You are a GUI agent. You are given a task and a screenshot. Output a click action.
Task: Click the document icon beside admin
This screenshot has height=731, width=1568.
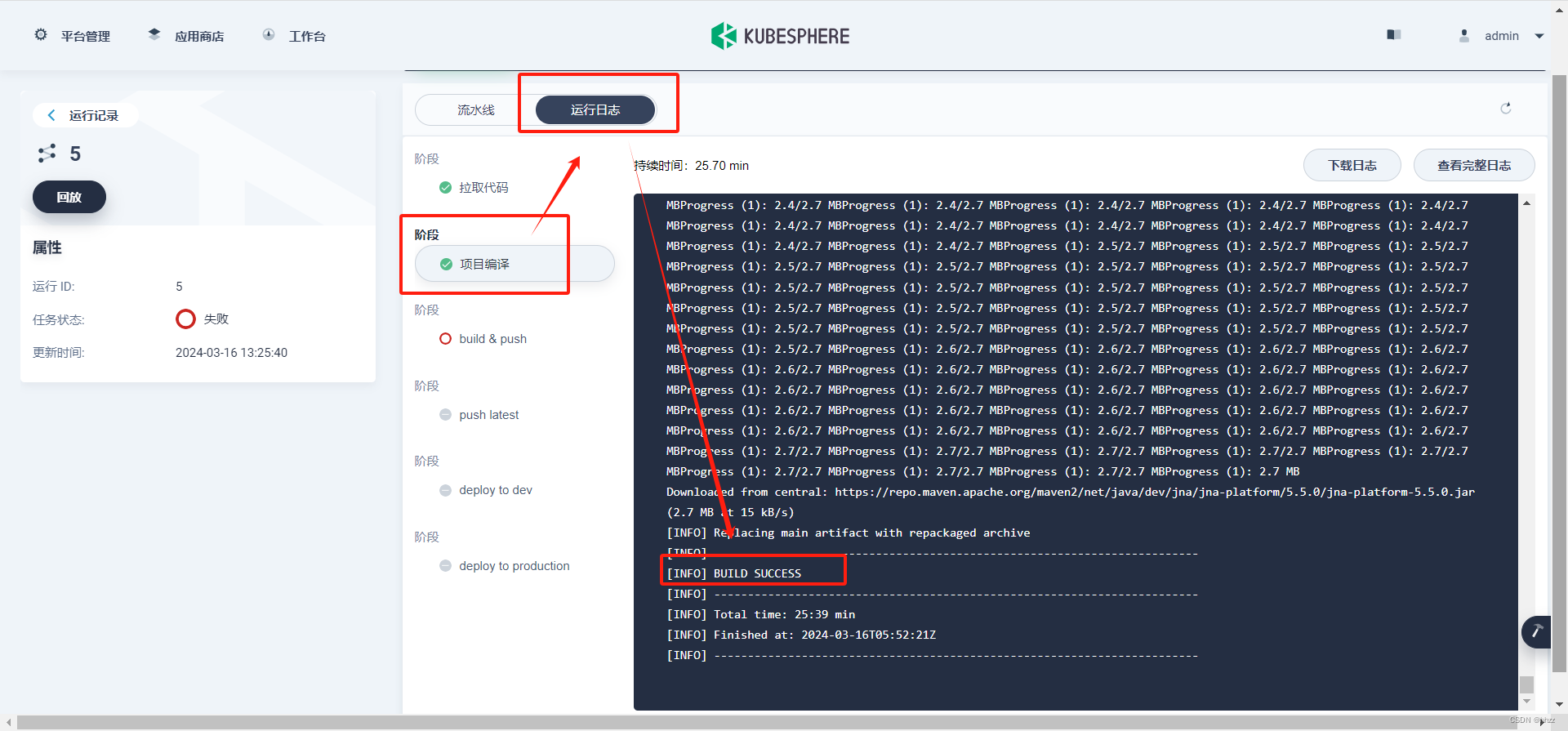[1394, 35]
